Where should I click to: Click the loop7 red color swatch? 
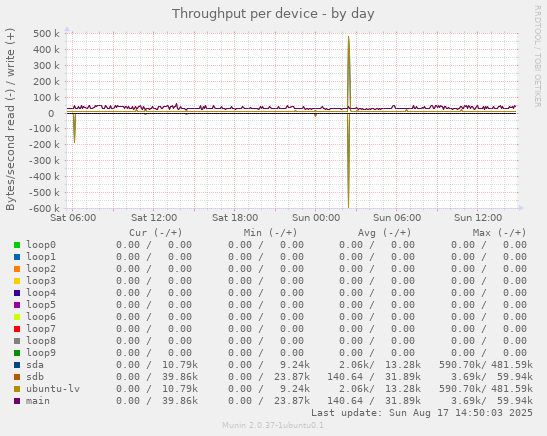pyautogui.click(x=17, y=329)
